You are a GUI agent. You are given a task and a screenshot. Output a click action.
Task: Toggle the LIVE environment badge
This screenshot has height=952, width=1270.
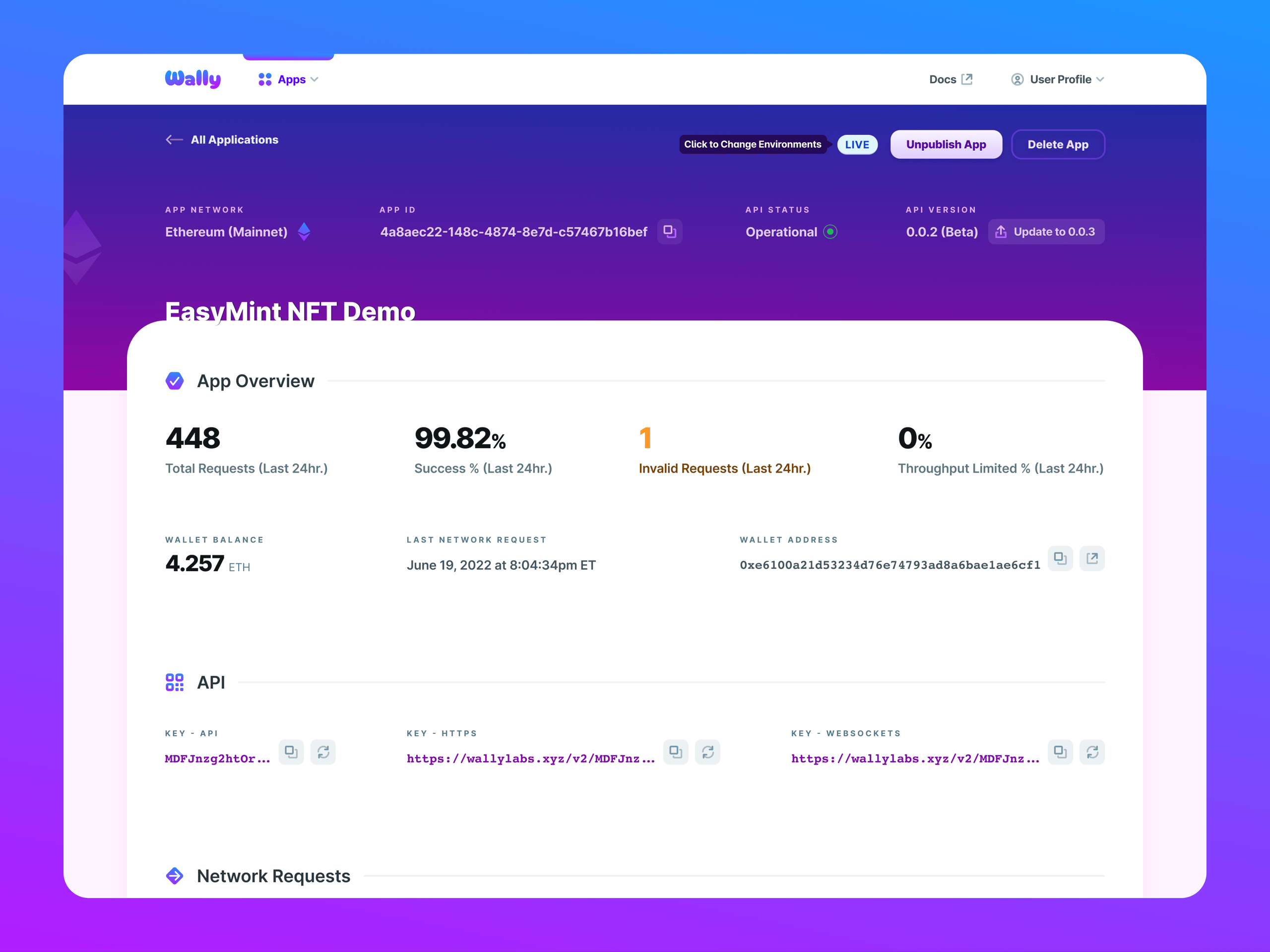857,145
